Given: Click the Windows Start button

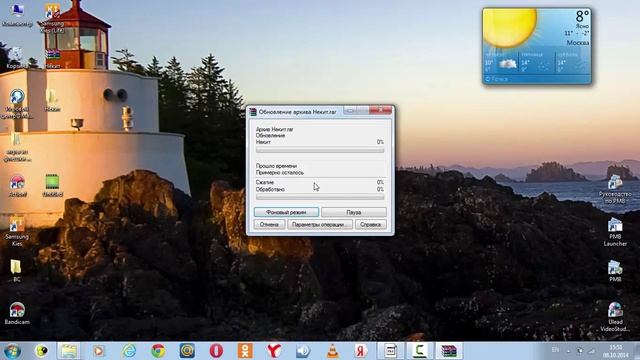Looking at the screenshot, I should click(12, 351).
